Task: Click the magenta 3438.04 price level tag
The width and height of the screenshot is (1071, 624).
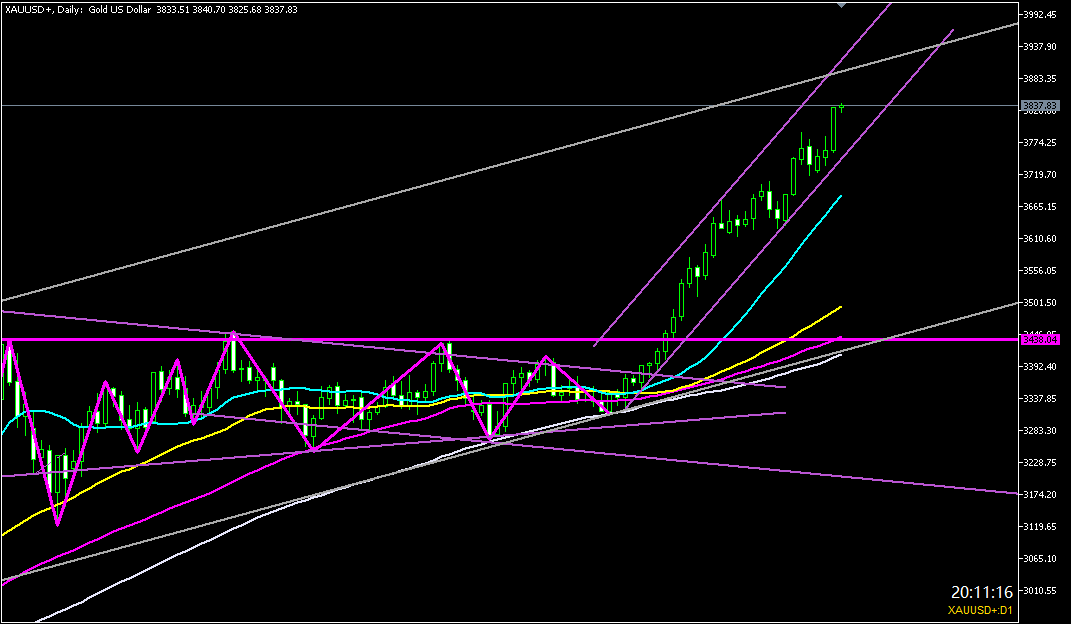Action: point(1040,340)
